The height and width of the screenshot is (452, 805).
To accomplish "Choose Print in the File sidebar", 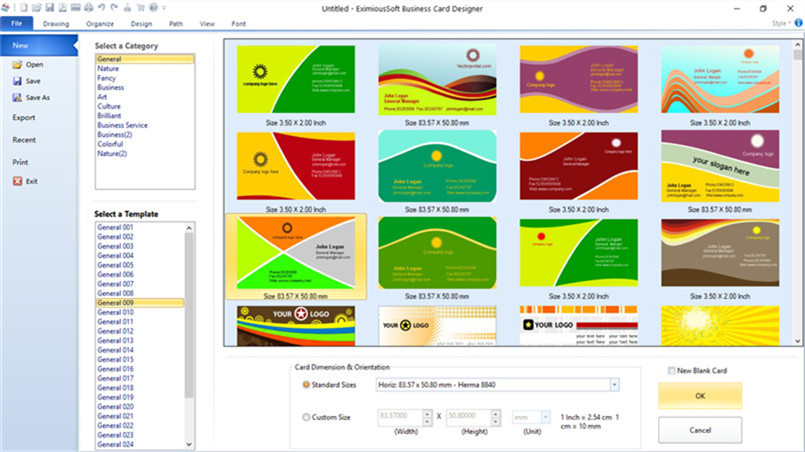I will 20,162.
